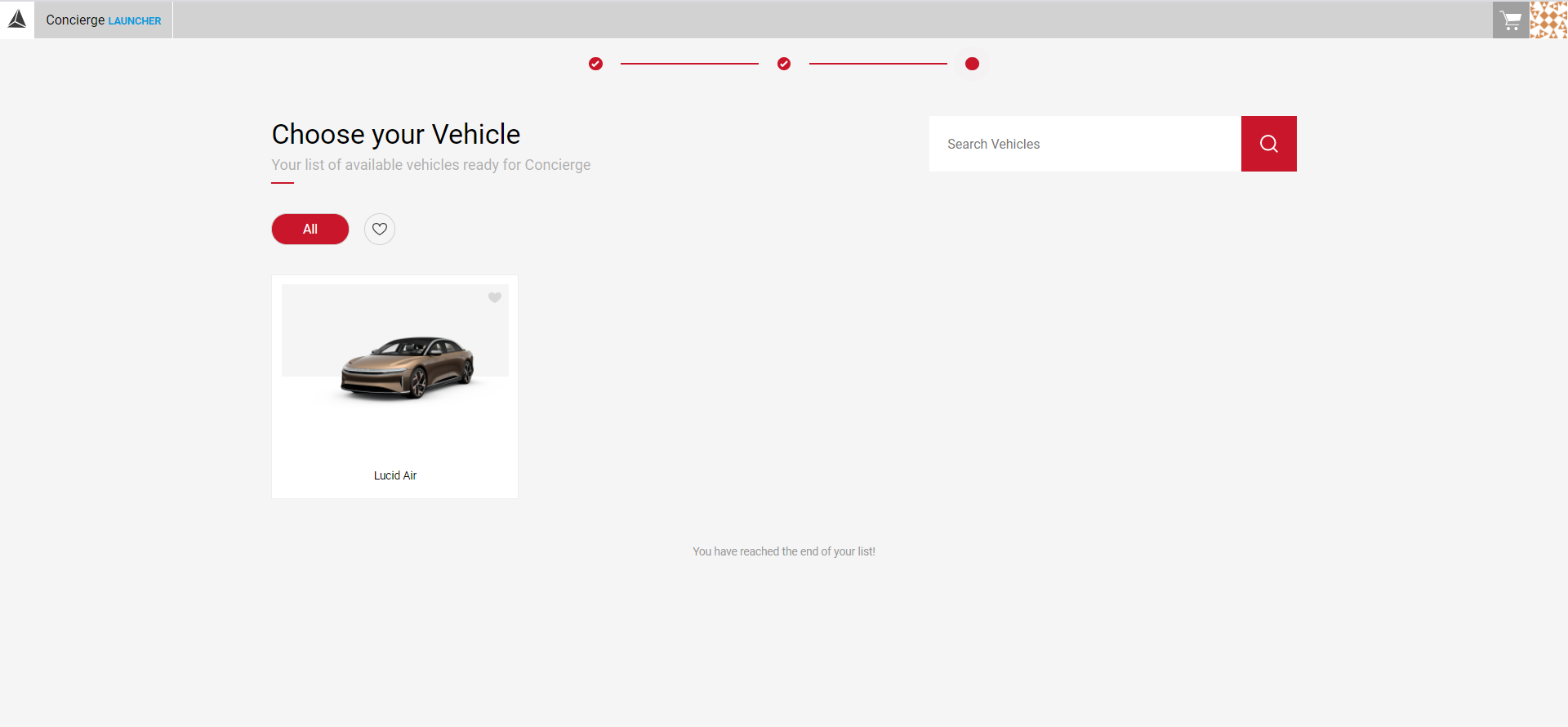Open the patterned user avatar
The height and width of the screenshot is (727, 1568).
pos(1548,20)
